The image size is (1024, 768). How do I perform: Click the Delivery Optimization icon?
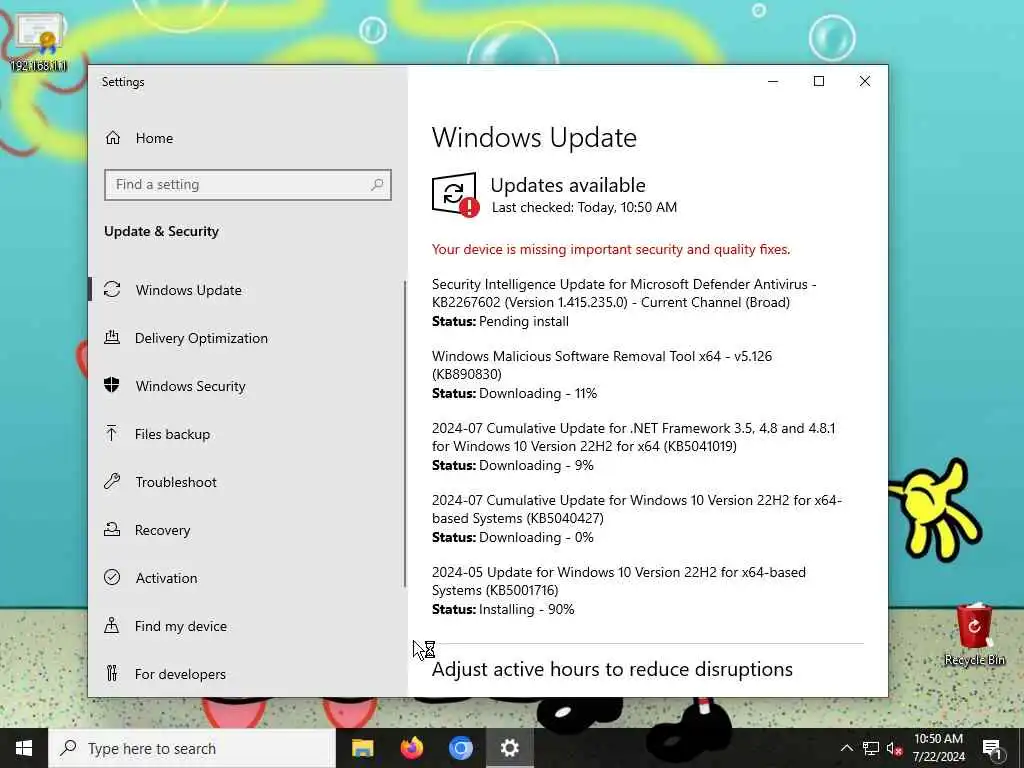[112, 338]
